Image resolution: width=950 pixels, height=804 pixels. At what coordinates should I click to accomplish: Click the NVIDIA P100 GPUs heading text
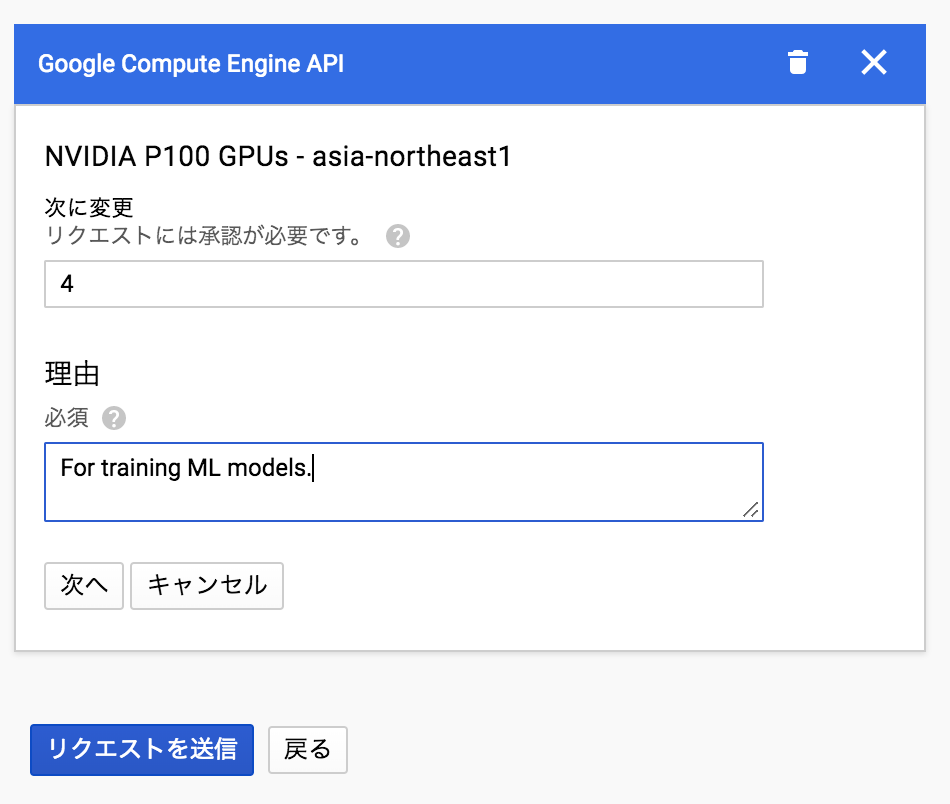(x=168, y=157)
